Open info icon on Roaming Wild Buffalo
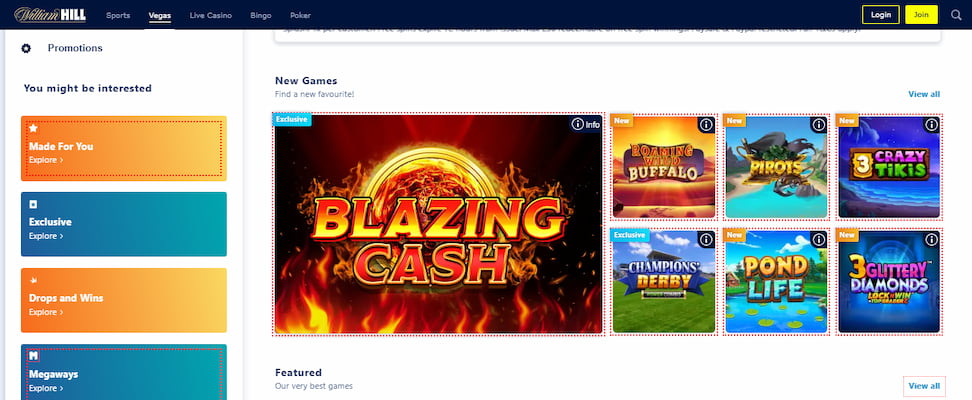972x400 pixels. 706,125
